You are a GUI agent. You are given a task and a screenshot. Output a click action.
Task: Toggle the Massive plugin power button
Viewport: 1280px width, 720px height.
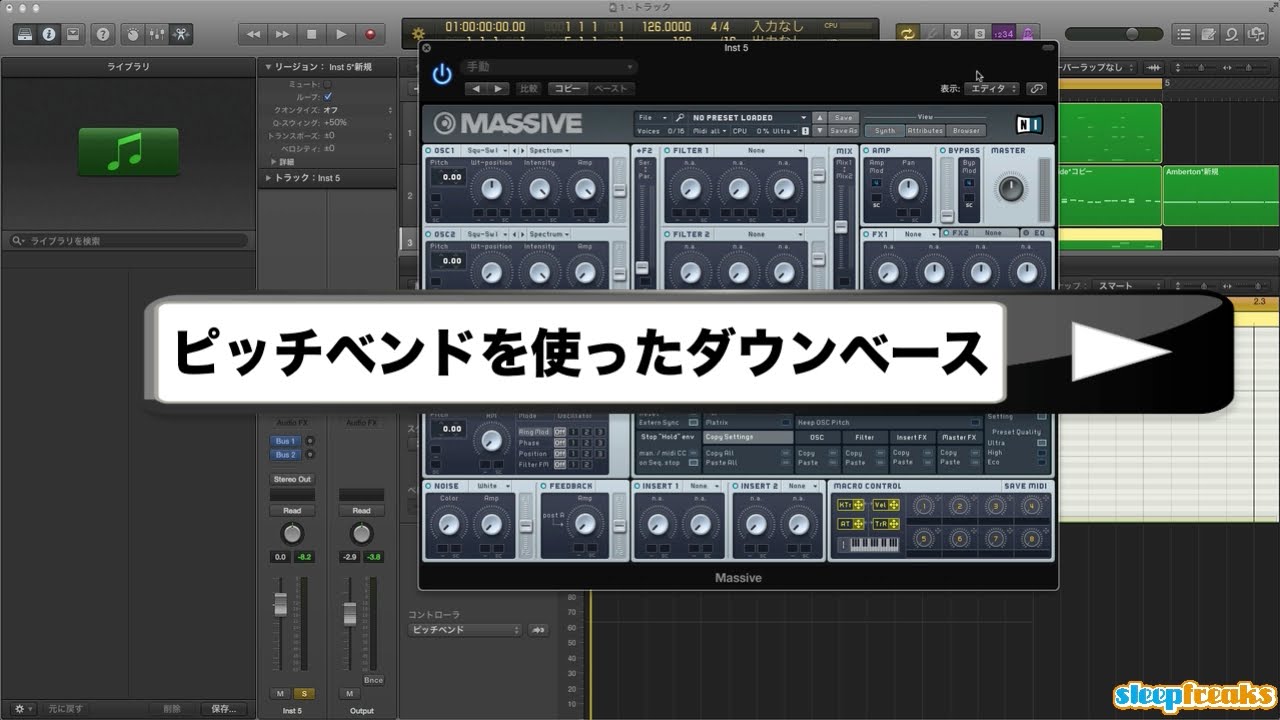[442, 74]
